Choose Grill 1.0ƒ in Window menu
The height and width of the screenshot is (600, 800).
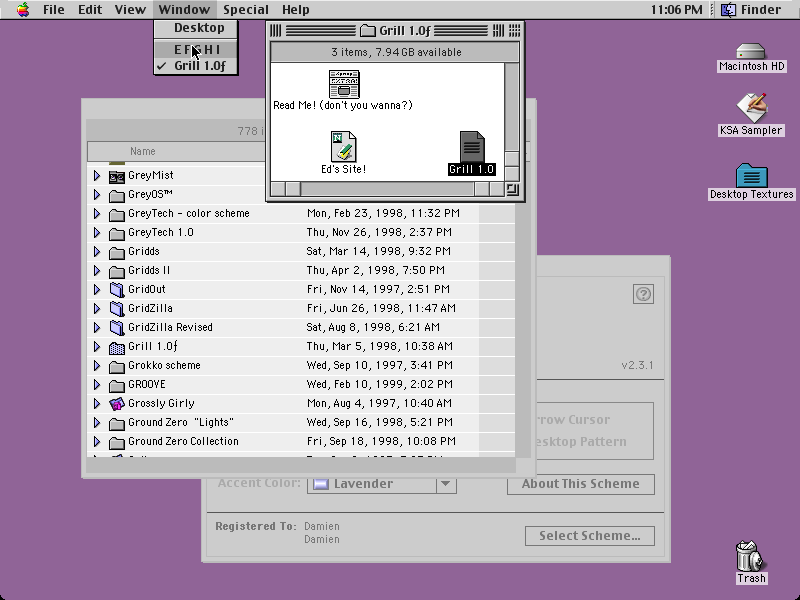tap(196, 66)
